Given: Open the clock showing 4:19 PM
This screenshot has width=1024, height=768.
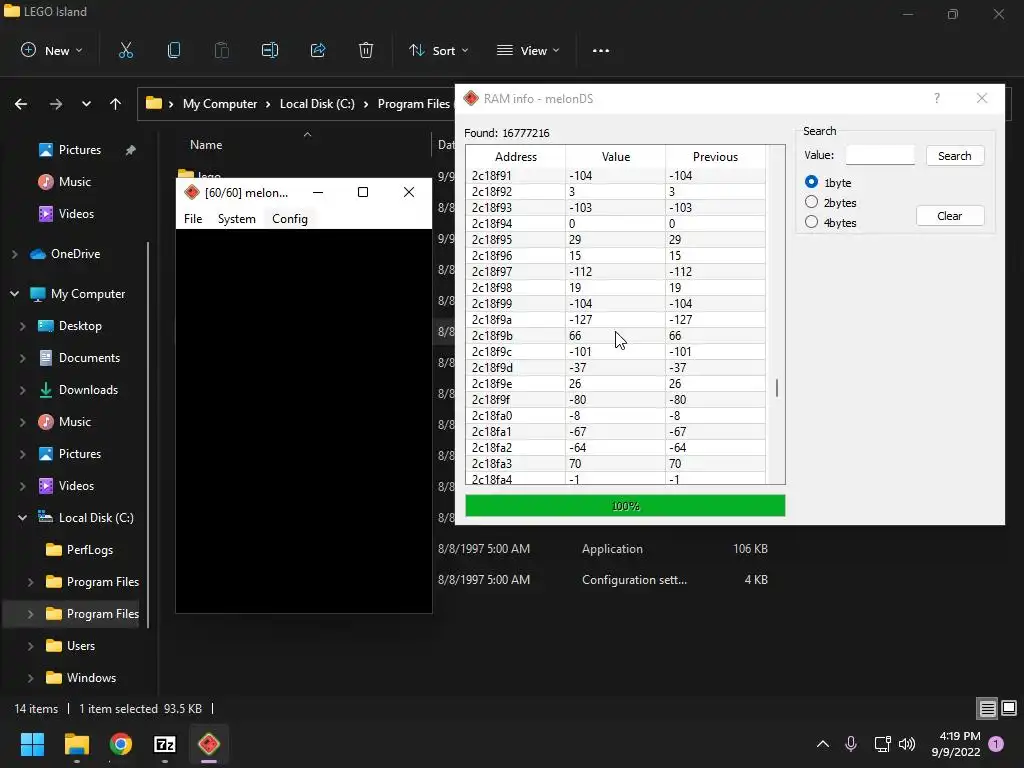Looking at the screenshot, I should coord(956,744).
